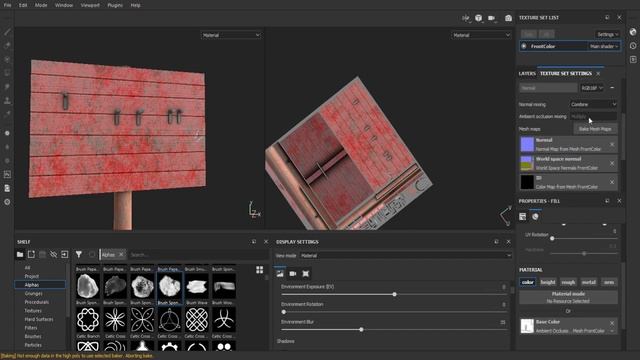This screenshot has height=360, width=640.
Task: Select the Smudge tool in left toolbar
Action: (7, 87)
